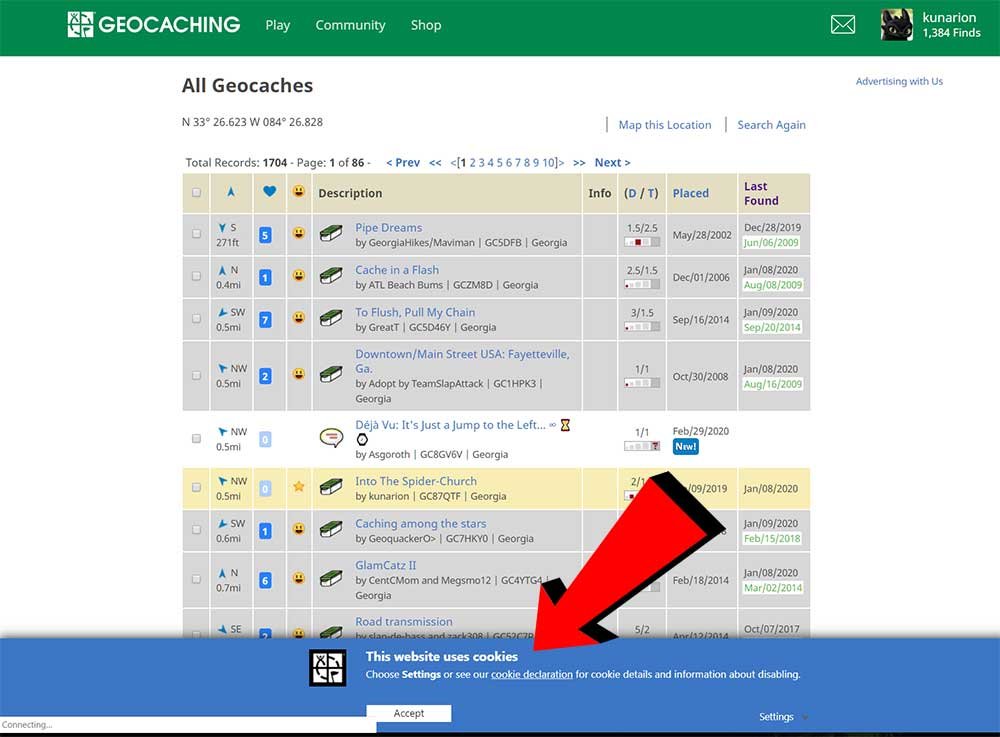
Task: Open the Community menu
Action: pos(350,25)
